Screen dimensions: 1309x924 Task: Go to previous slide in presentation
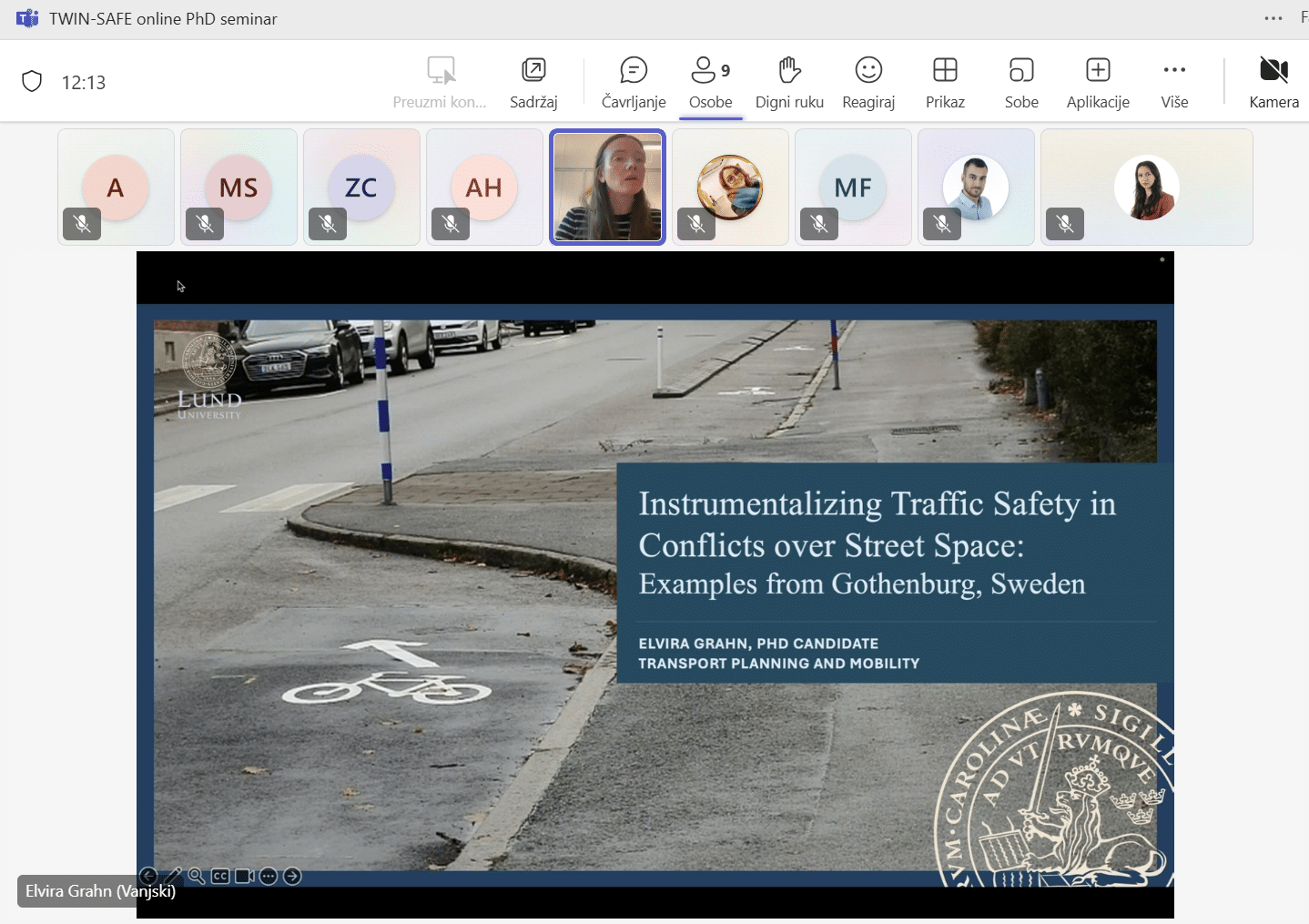[148, 876]
